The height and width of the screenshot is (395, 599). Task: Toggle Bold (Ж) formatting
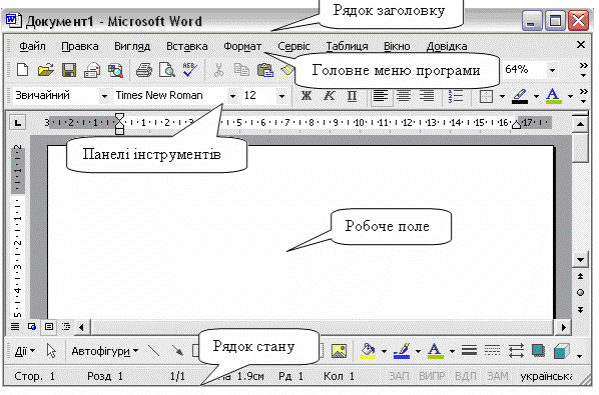coord(306,96)
